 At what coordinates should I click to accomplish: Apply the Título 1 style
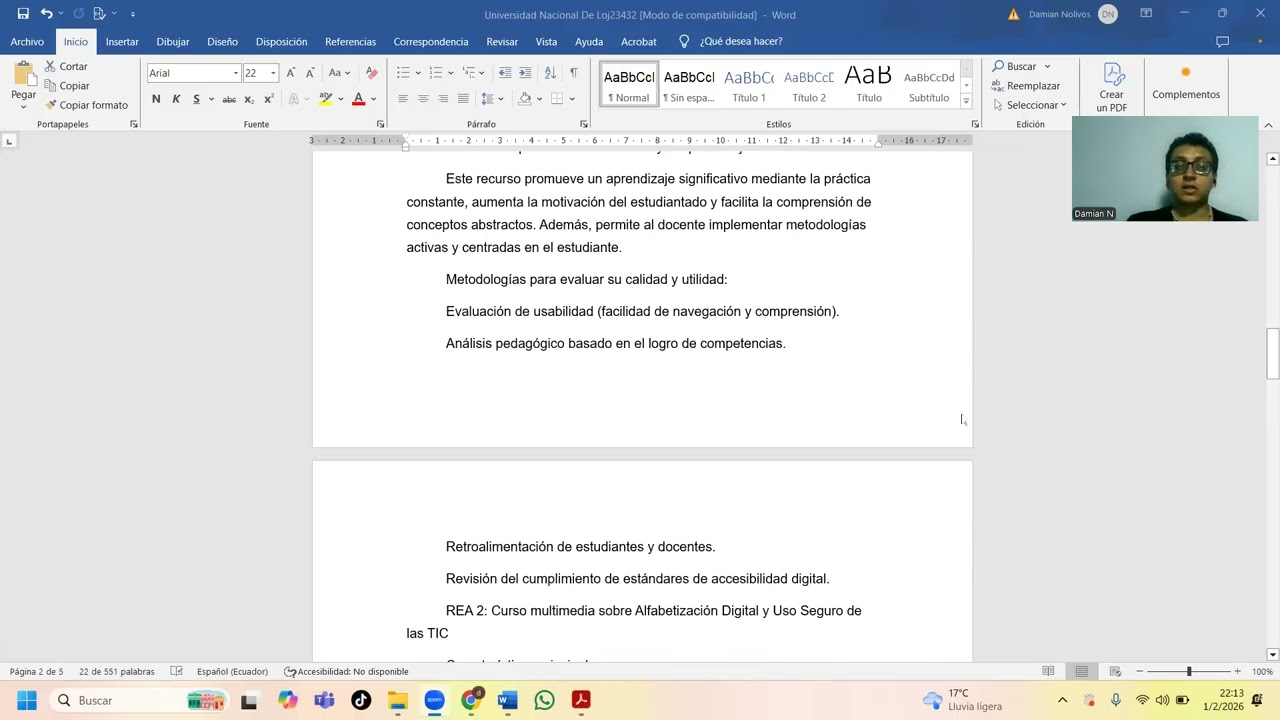click(x=749, y=84)
